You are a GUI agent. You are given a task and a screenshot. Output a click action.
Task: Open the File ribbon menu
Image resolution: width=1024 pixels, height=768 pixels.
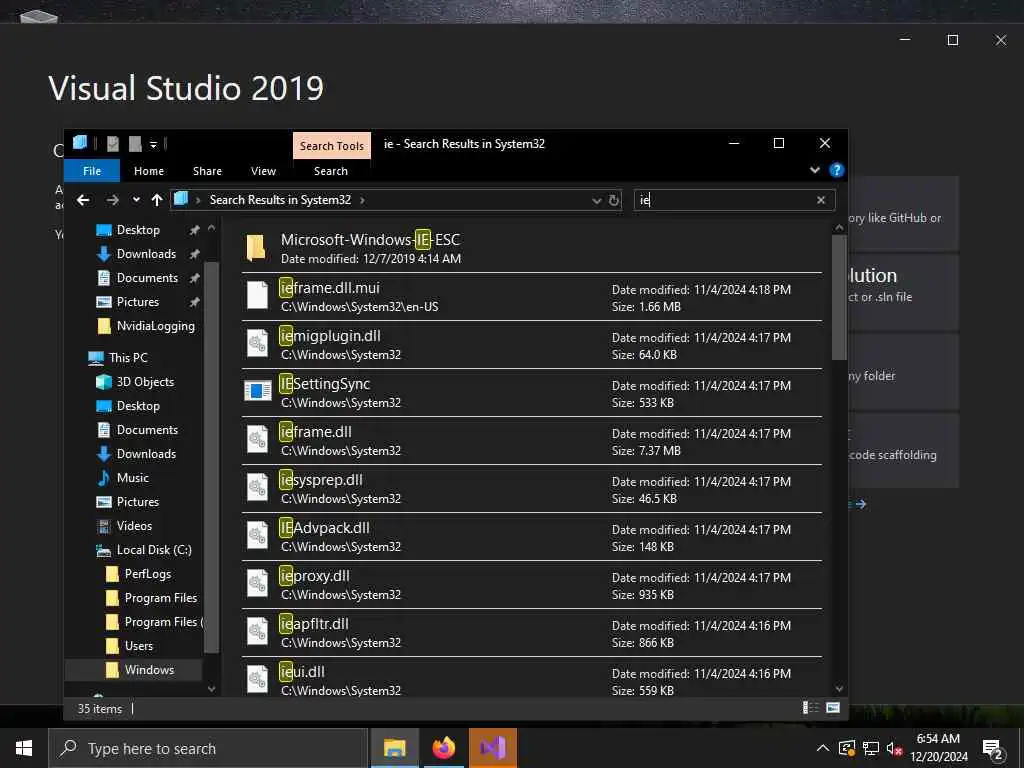point(92,171)
